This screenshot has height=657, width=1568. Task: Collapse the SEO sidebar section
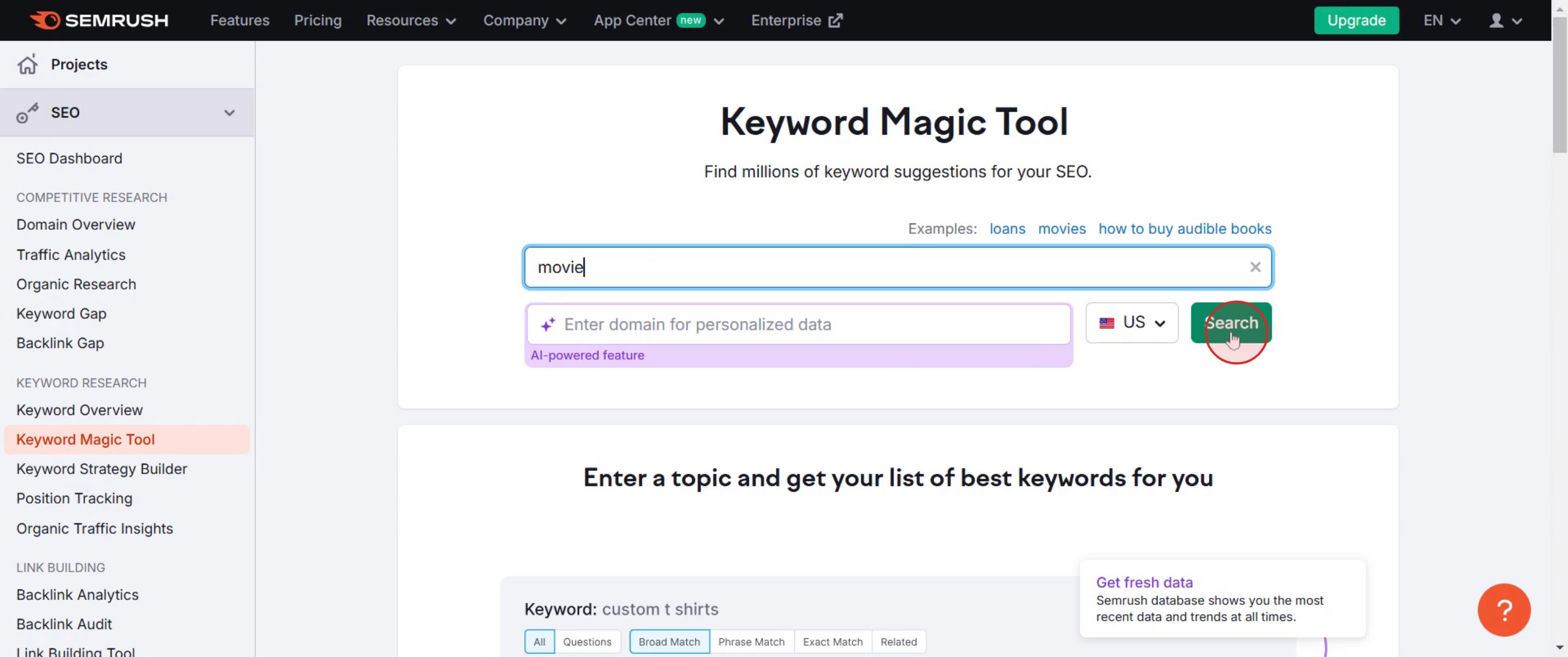pos(229,113)
